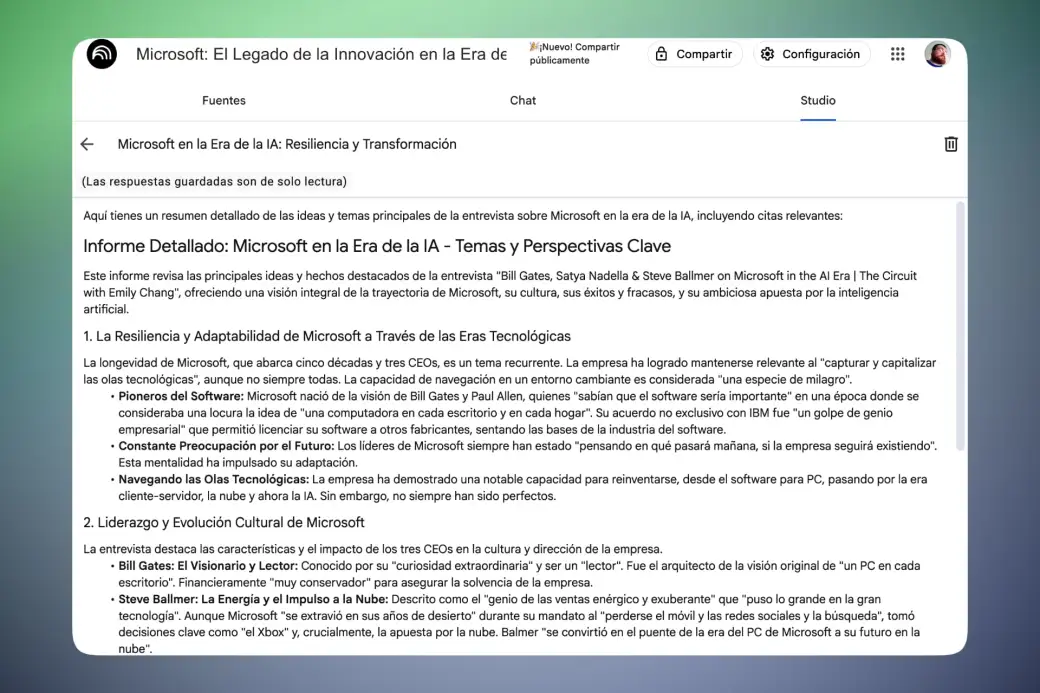
Task: Click the read-only notice about saved responses
Action: (x=214, y=182)
